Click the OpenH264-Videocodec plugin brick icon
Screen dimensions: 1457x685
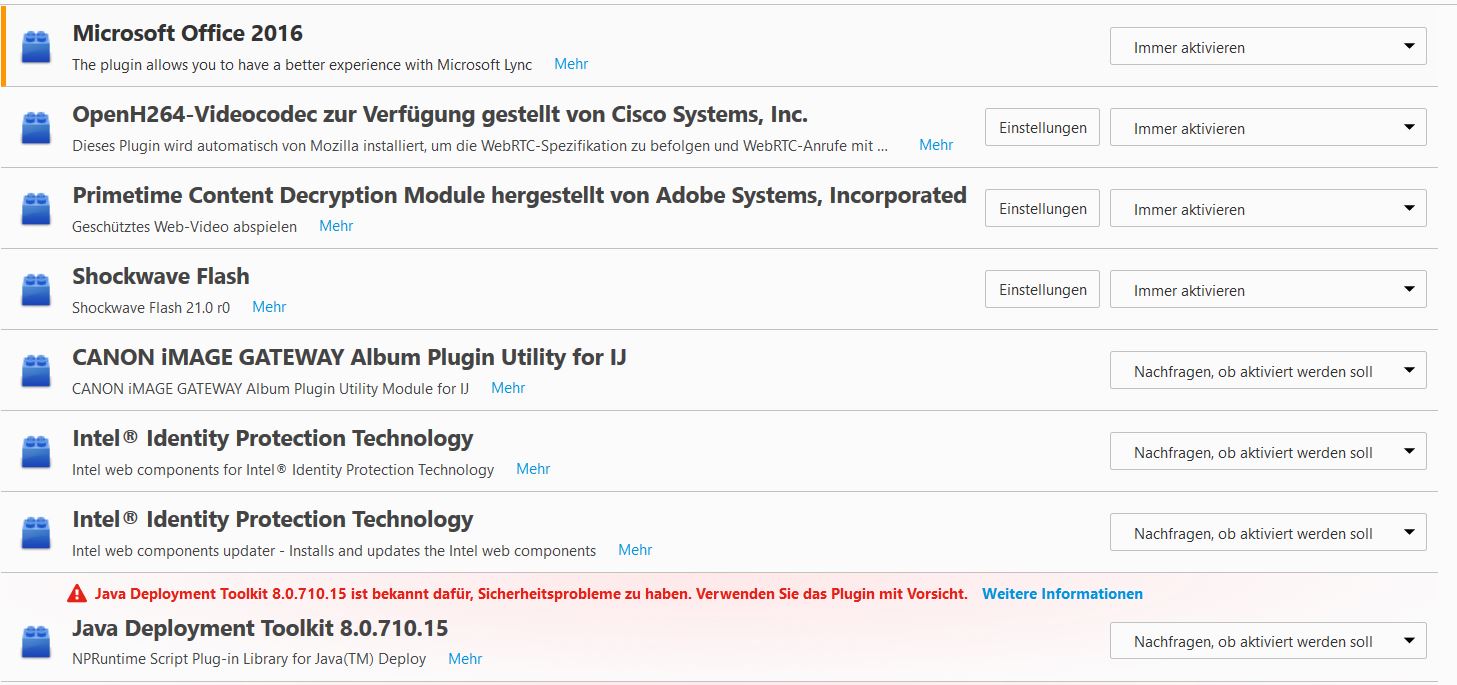[x=36, y=128]
